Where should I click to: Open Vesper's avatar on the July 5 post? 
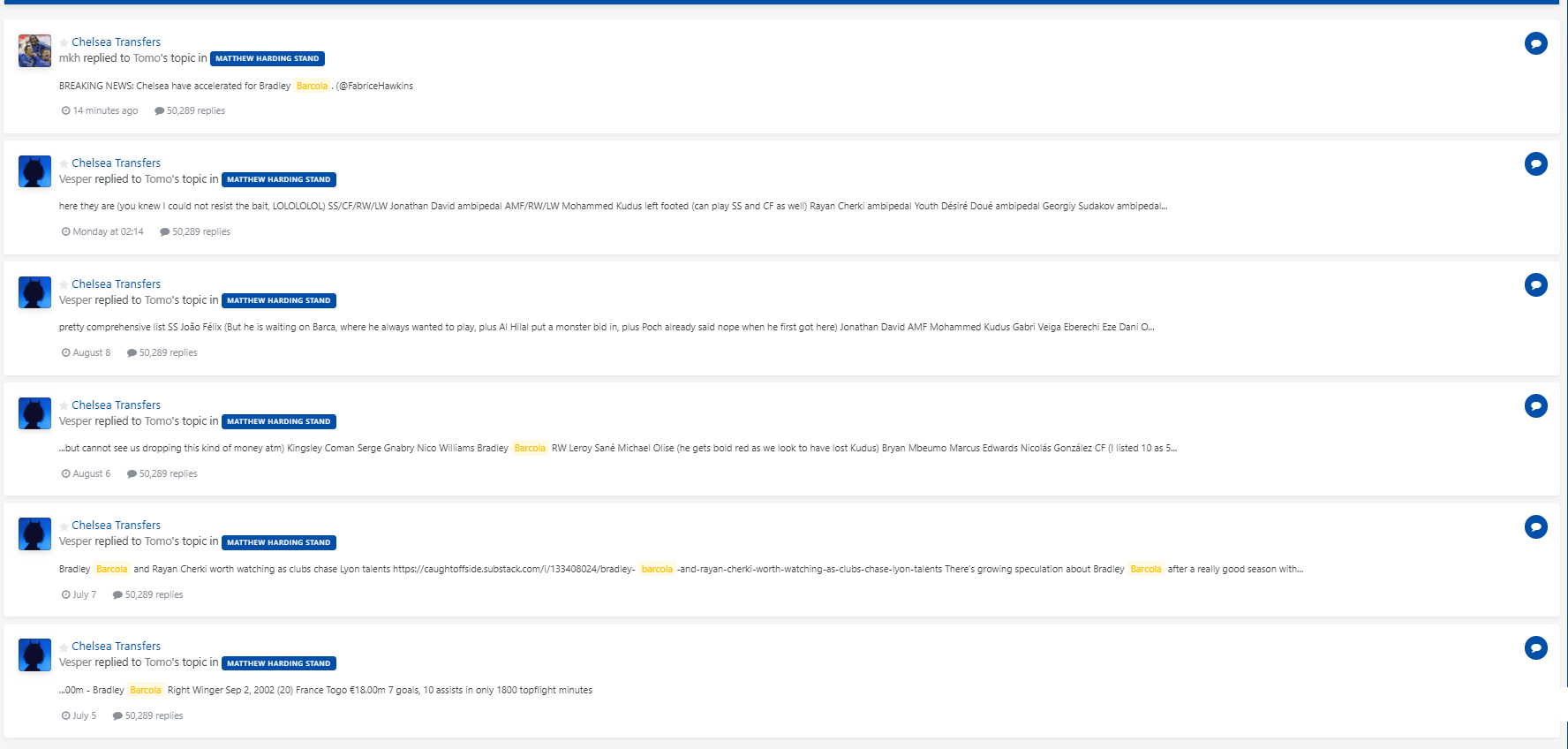(34, 655)
